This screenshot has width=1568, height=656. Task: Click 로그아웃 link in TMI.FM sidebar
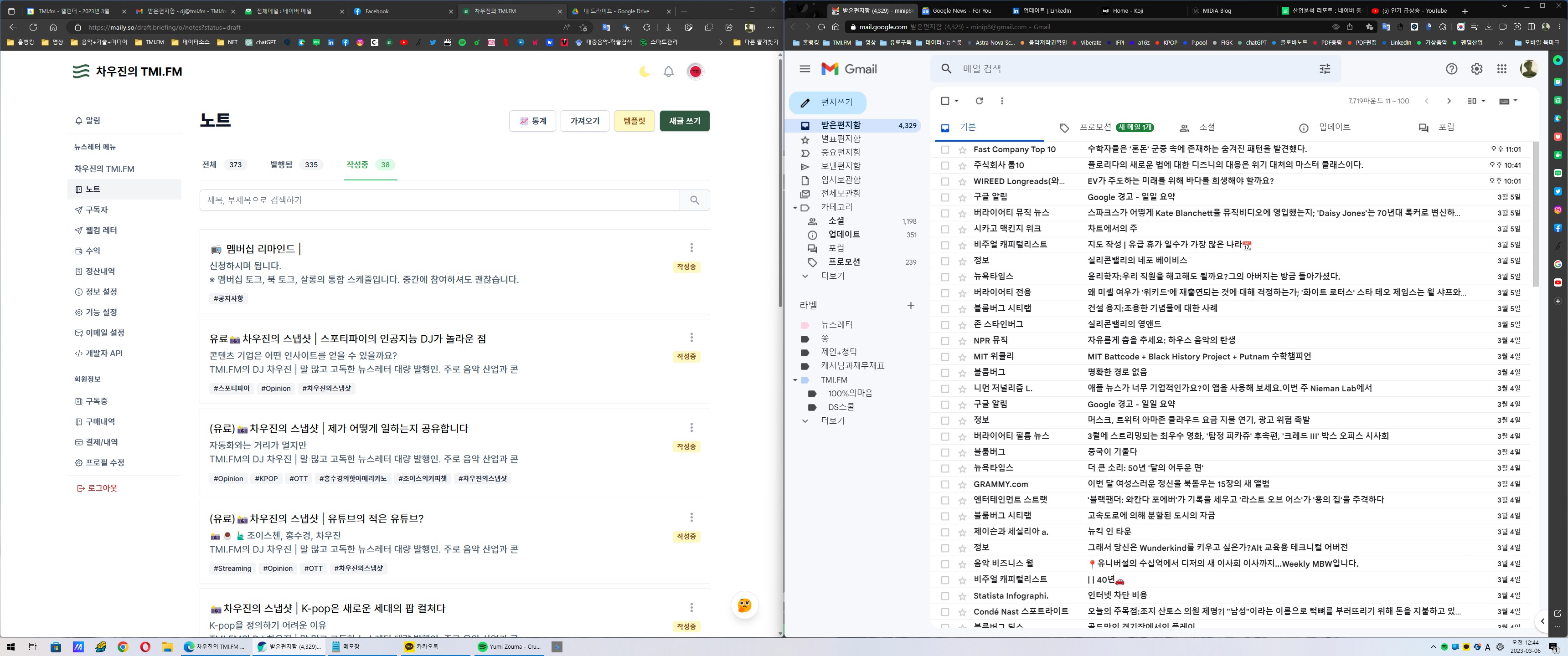(x=97, y=488)
